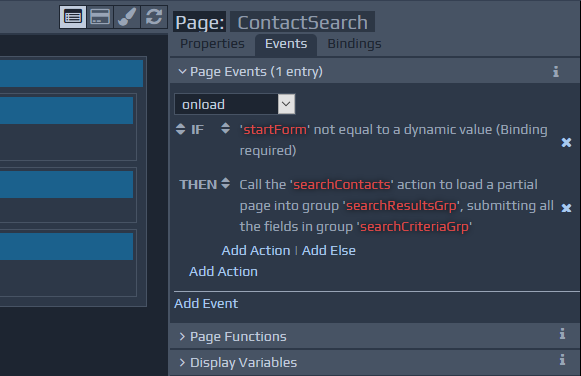Click the 'startForm' field reference

click(275, 130)
